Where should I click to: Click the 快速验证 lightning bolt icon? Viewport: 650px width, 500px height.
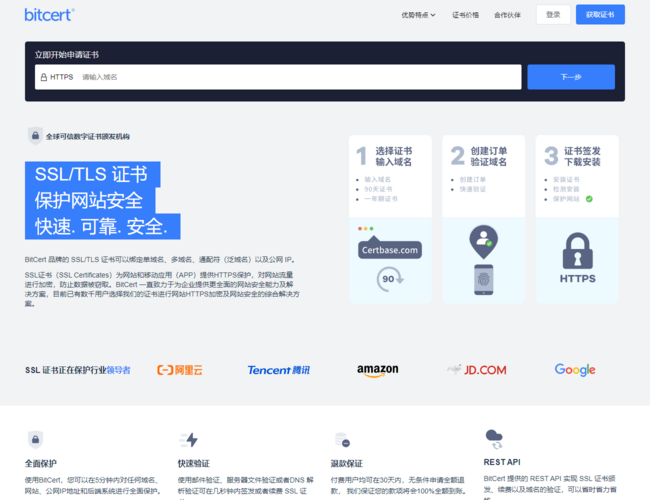point(189,439)
